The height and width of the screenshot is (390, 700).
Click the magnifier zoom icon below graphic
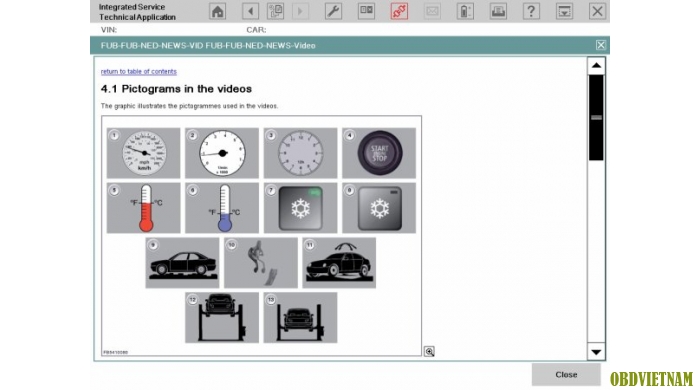click(x=429, y=352)
